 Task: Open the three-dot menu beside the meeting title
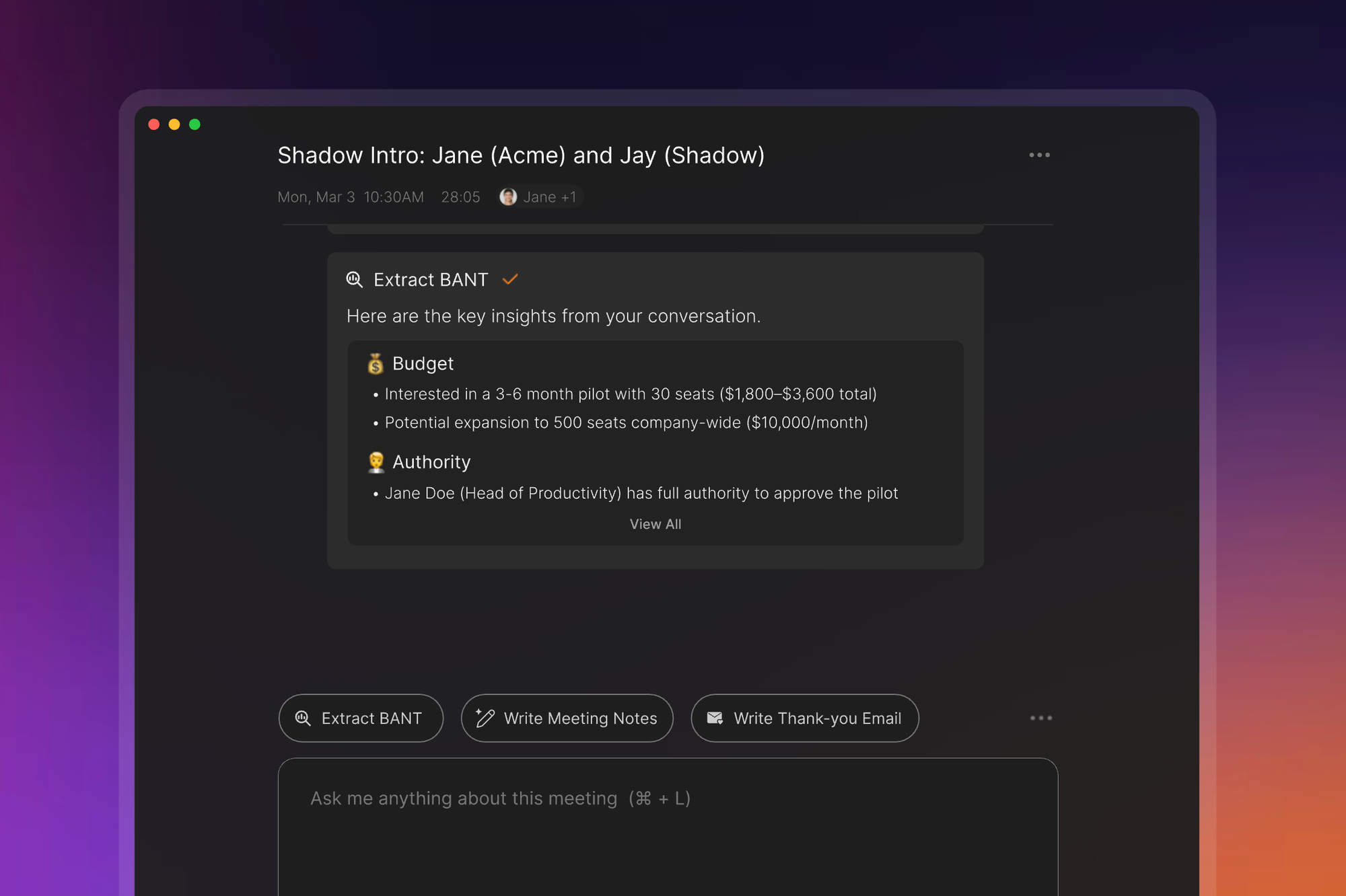point(1039,155)
